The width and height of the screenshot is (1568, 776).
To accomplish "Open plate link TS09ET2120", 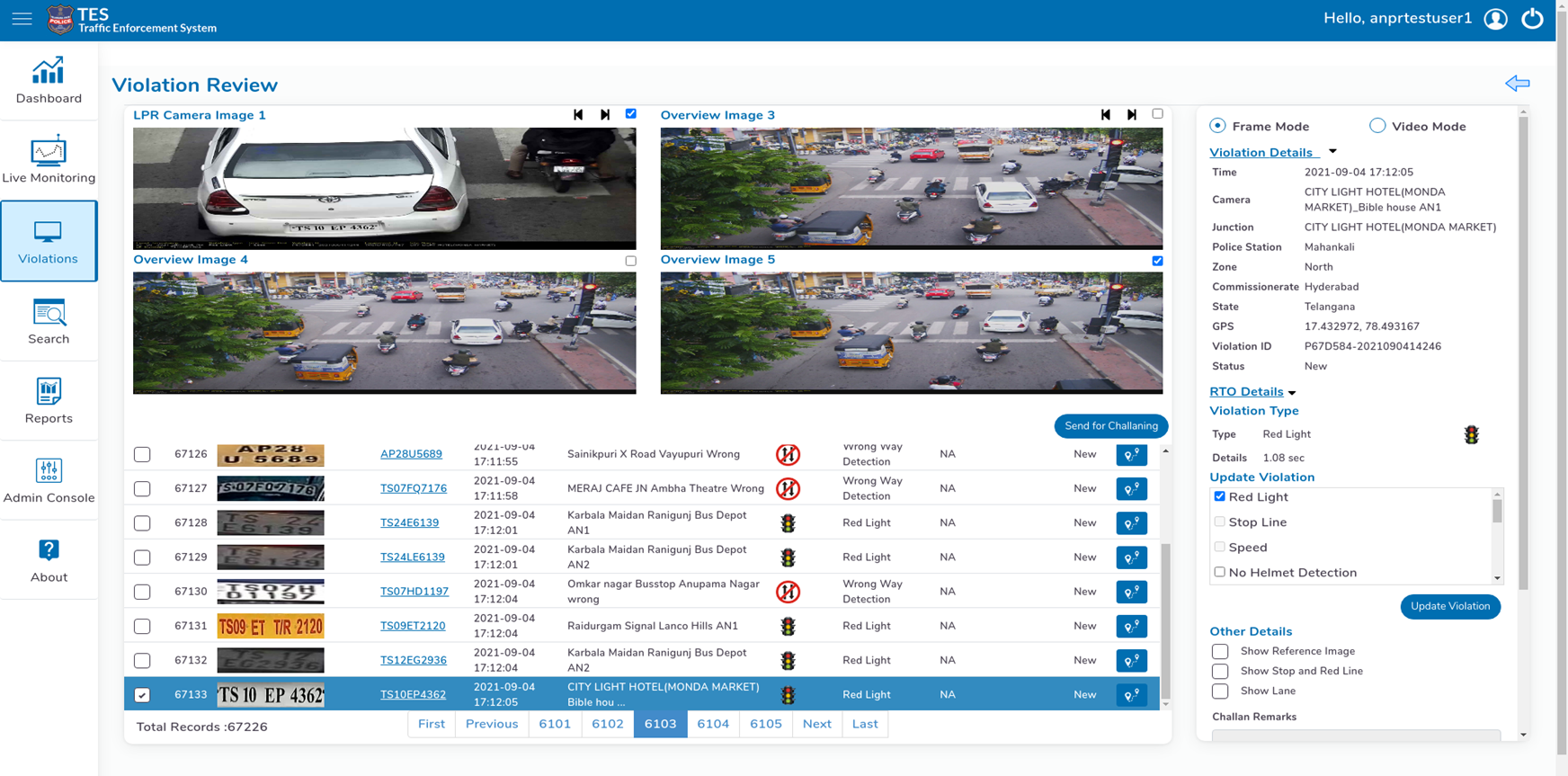I will 413,626.
